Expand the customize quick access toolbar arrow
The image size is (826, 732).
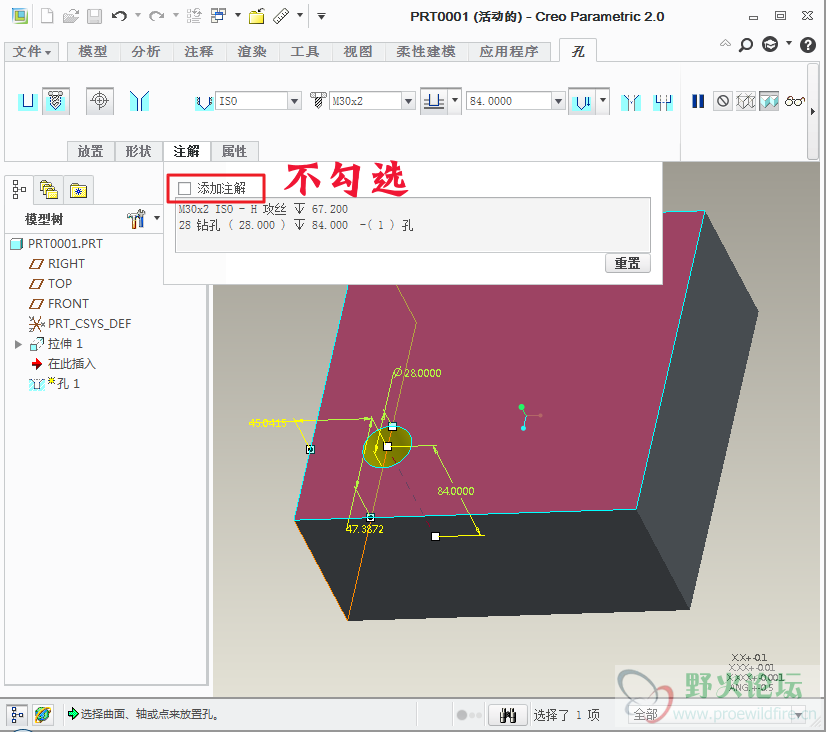pyautogui.click(x=321, y=16)
